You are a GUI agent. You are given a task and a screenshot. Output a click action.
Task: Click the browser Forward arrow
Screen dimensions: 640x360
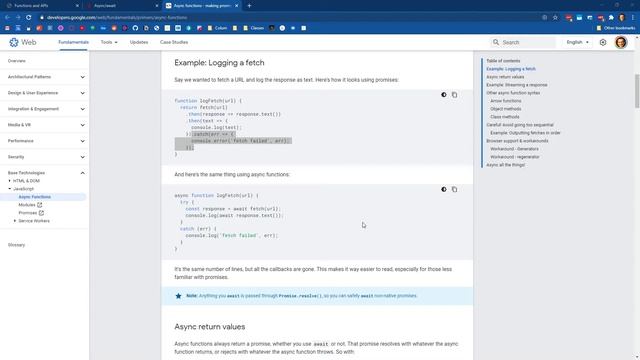[18, 18]
